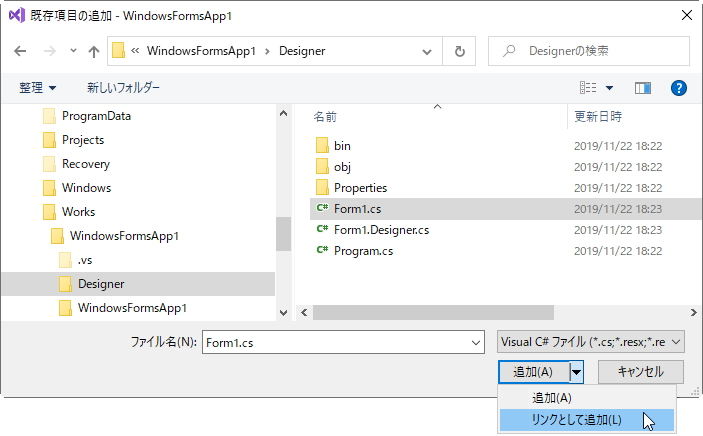Close the 既存項目の追加 dialog
Screen dimensions: 703x436
click(x=686, y=16)
